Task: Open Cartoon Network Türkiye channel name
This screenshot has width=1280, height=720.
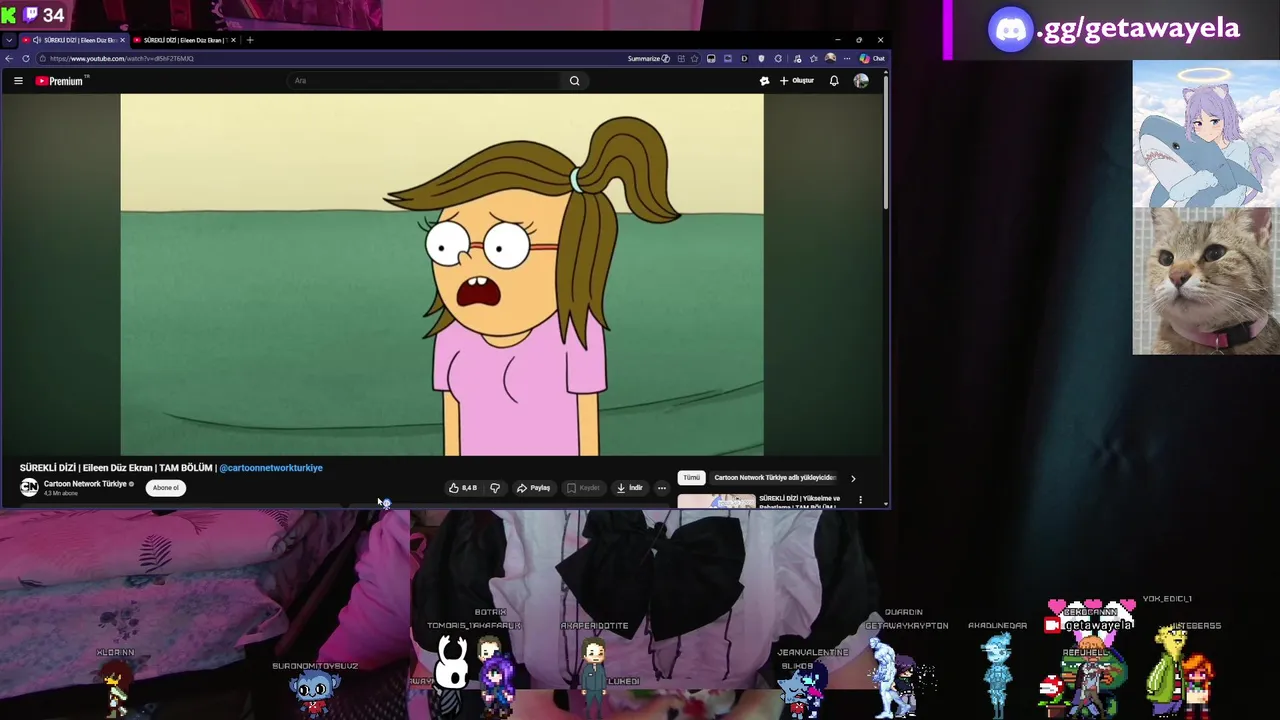Action: (x=85, y=484)
